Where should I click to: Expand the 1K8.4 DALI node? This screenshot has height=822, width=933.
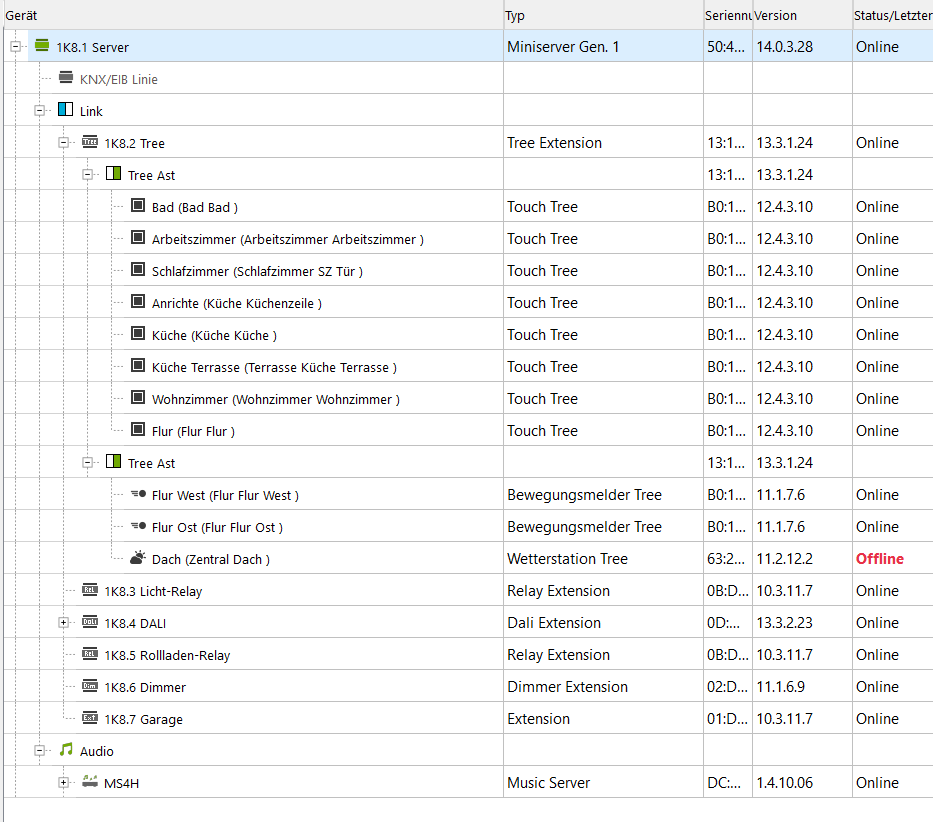pos(63,623)
